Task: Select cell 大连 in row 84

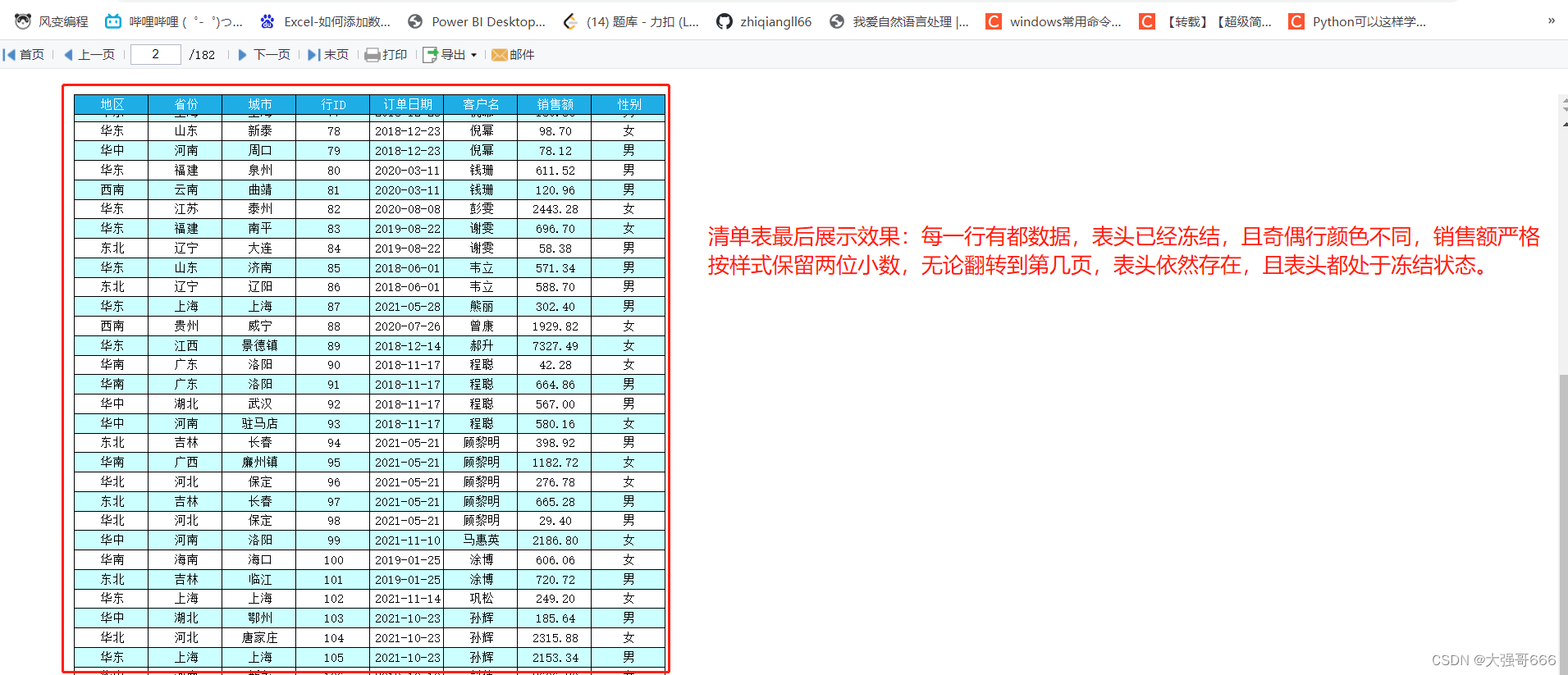Action: click(259, 249)
